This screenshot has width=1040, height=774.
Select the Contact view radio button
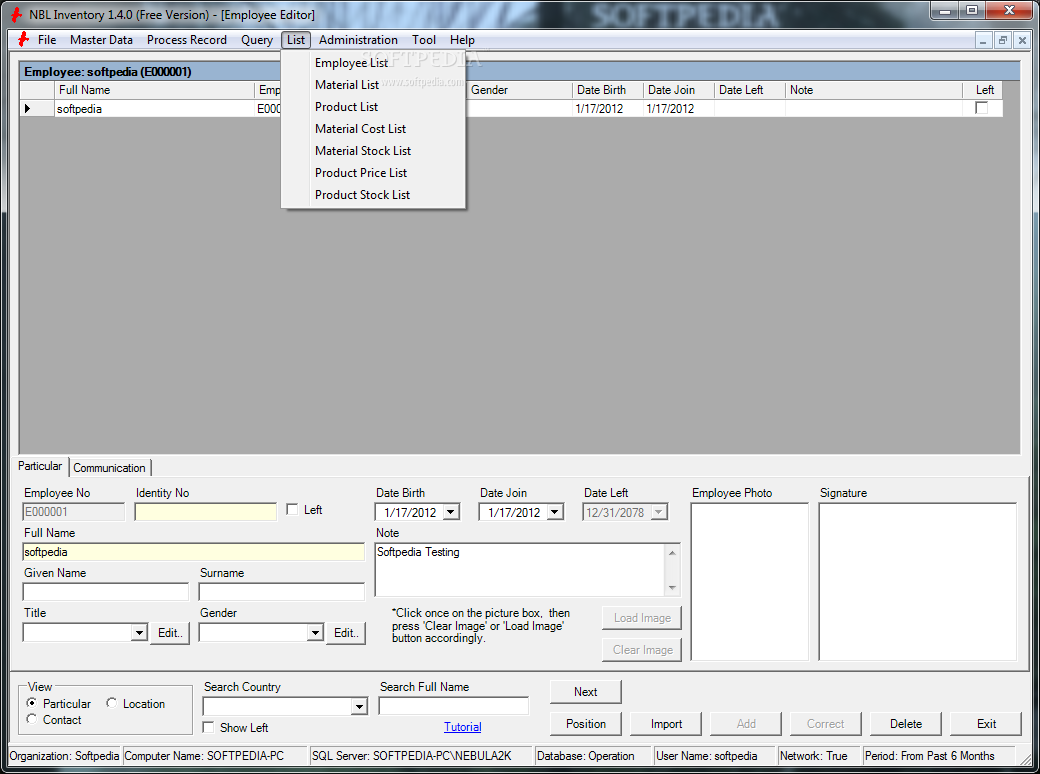(31, 719)
